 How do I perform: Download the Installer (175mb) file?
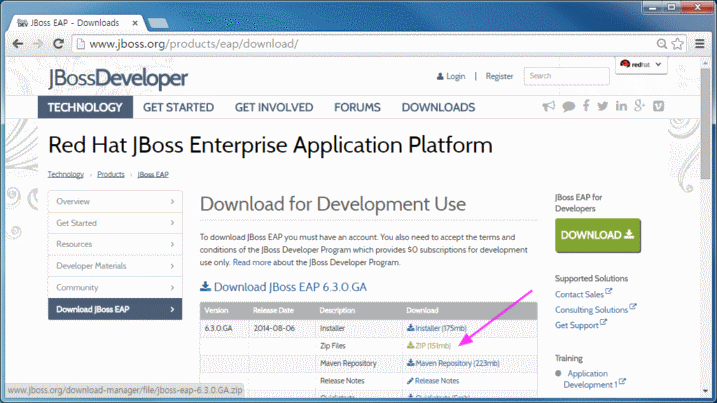click(x=437, y=328)
